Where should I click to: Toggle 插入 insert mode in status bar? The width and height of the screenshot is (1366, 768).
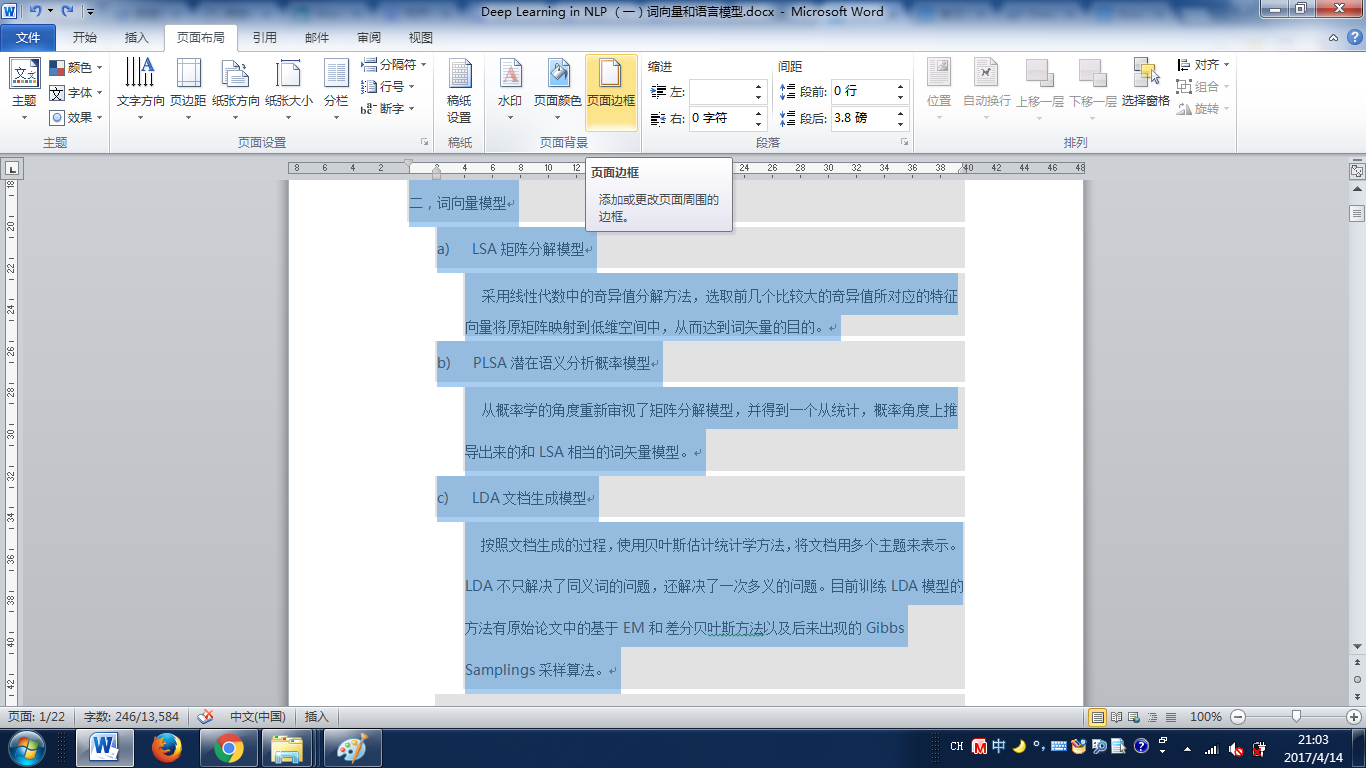point(316,717)
